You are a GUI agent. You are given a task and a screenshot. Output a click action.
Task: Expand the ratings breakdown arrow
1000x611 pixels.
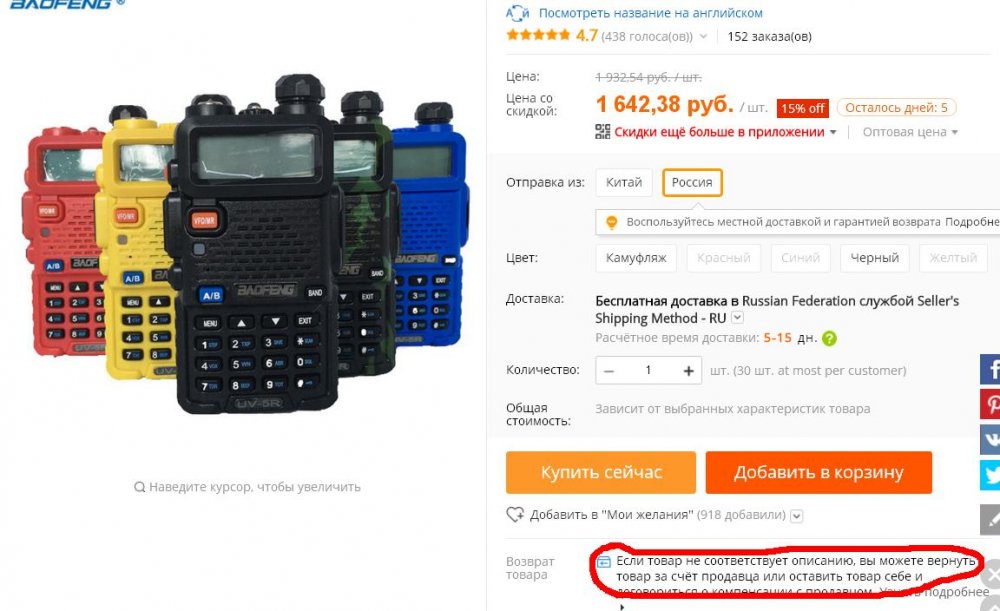pyautogui.click(x=703, y=36)
